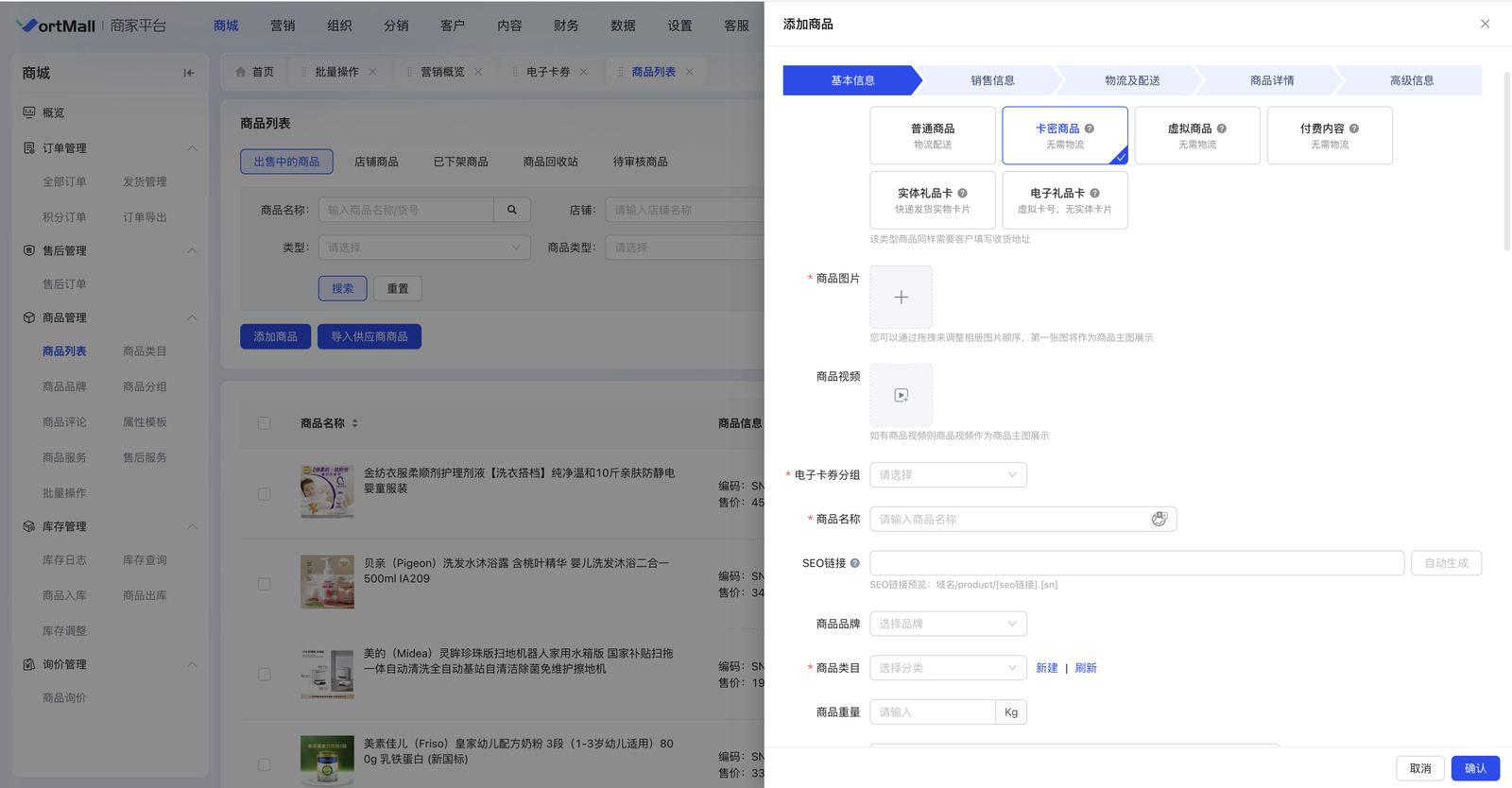Collapse the sidebar using the collapse icon

189,73
